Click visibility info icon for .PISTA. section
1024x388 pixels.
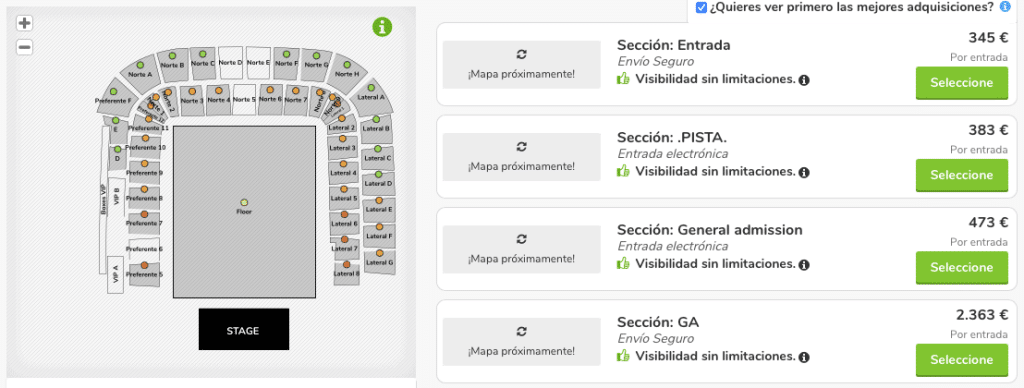click(804, 172)
